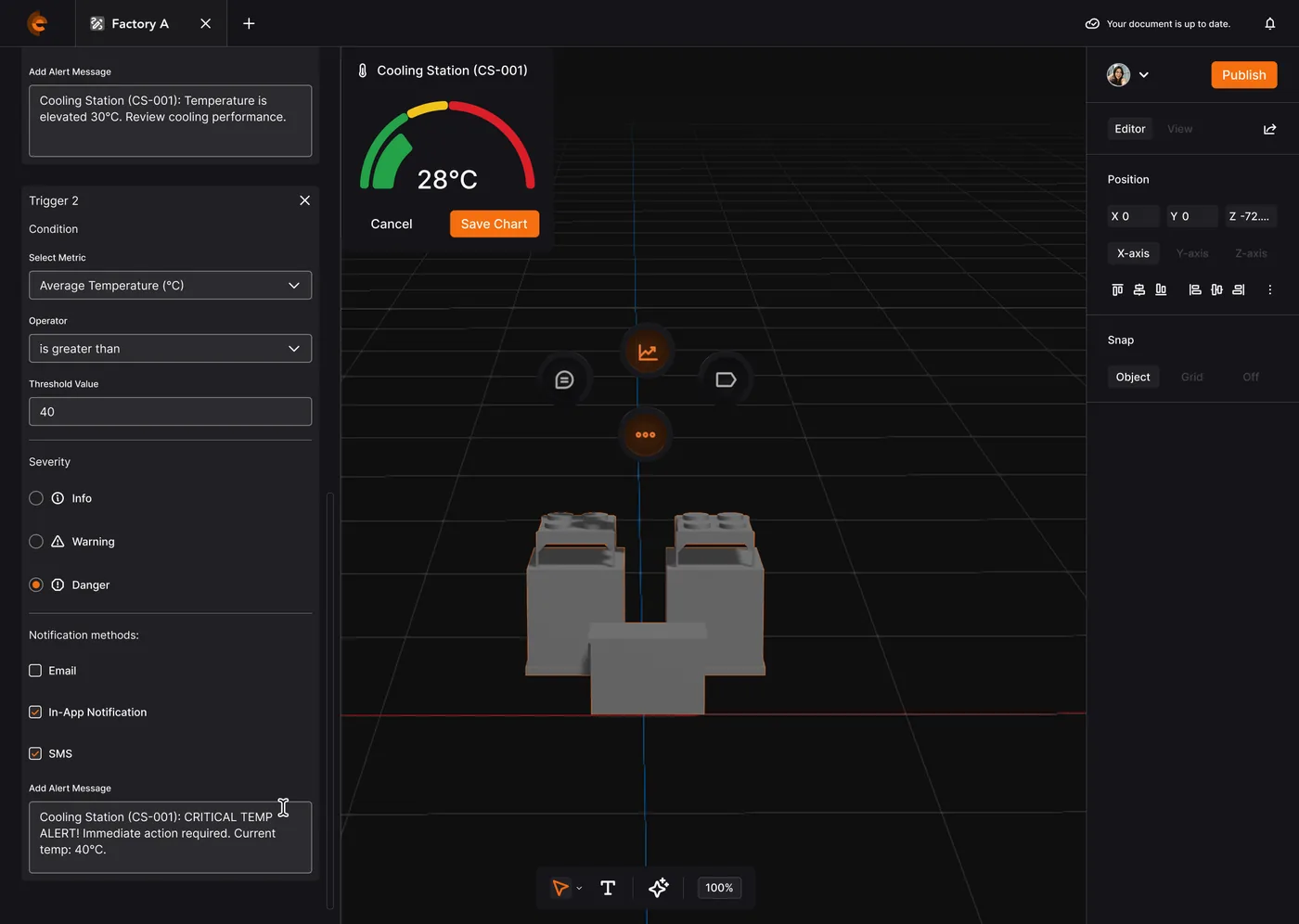Open the Select Metric dropdown

pyautogui.click(x=170, y=286)
